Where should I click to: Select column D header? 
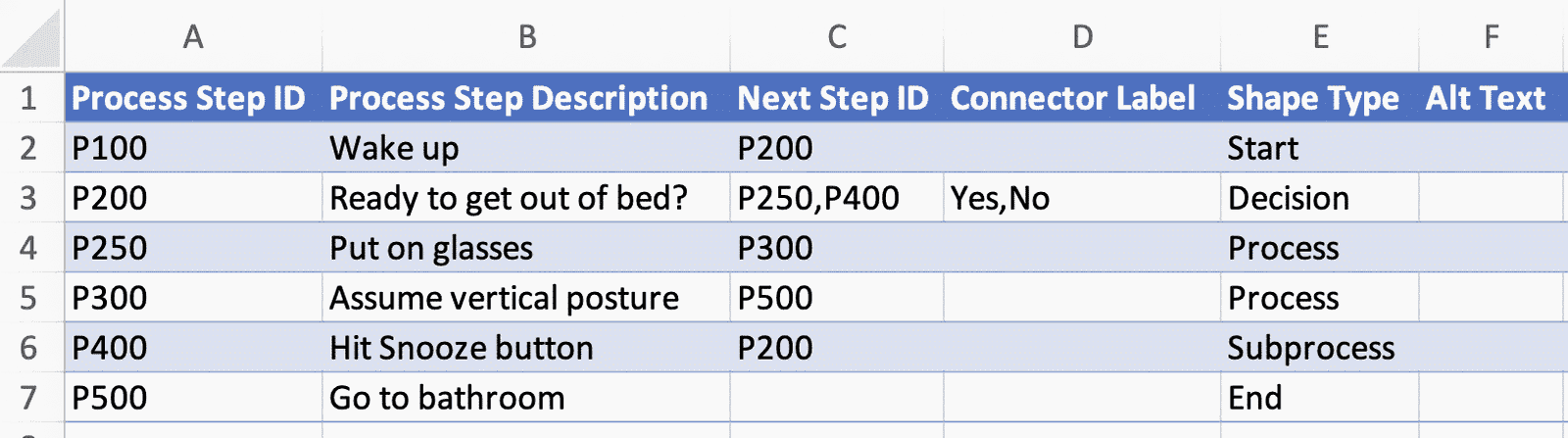(1082, 37)
